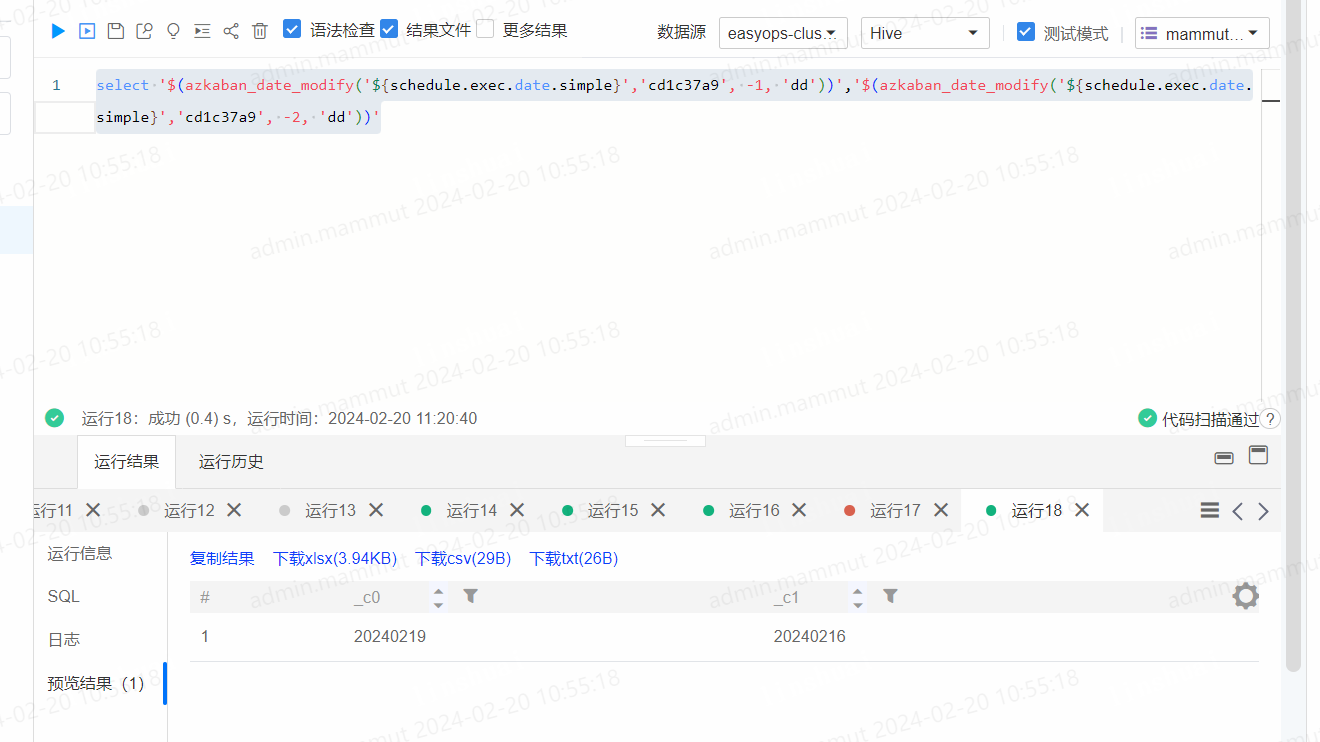The width and height of the screenshot is (1320, 742).
Task: Open the easyops-clus data source dropdown
Action: pyautogui.click(x=783, y=32)
